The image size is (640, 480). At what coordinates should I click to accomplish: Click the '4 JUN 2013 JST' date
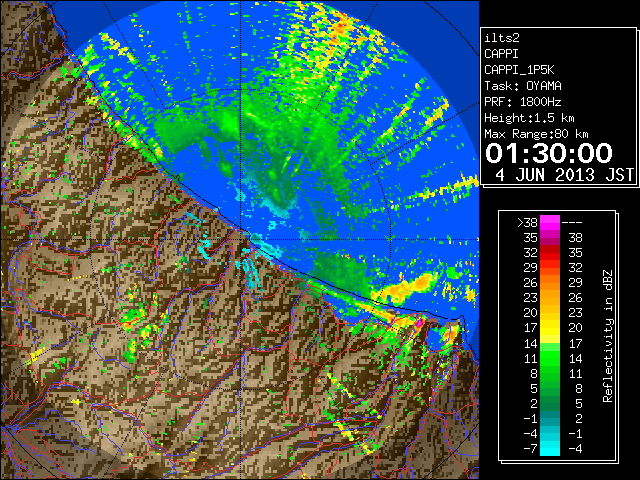(564, 175)
